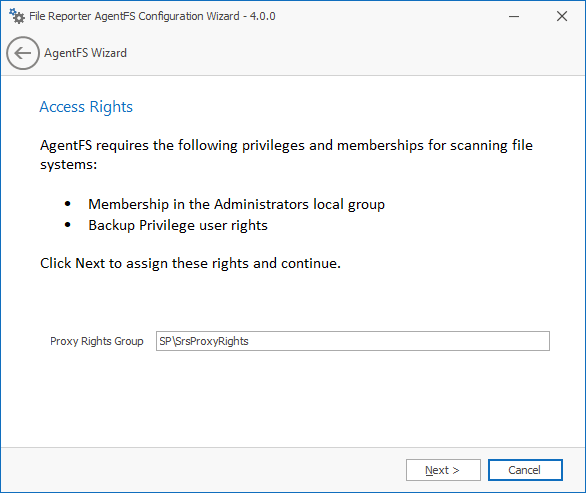The height and width of the screenshot is (493, 586).
Task: Cancel the AgentFS configuration wizard
Action: coord(525,470)
